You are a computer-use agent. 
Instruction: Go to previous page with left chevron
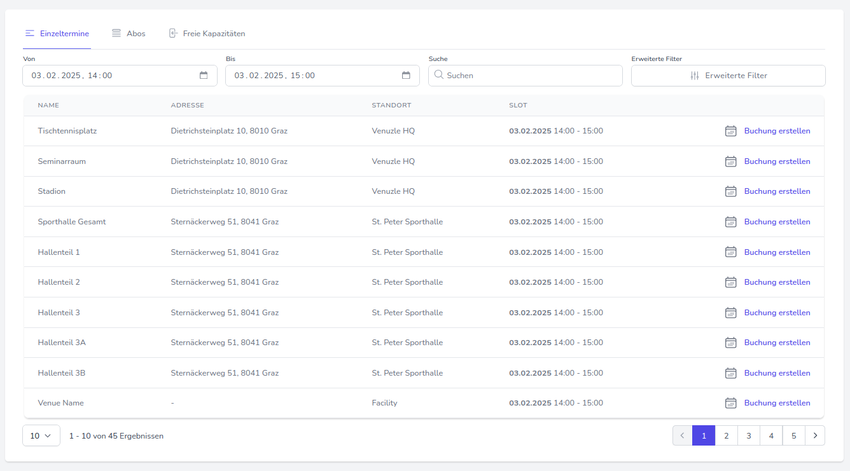682,436
